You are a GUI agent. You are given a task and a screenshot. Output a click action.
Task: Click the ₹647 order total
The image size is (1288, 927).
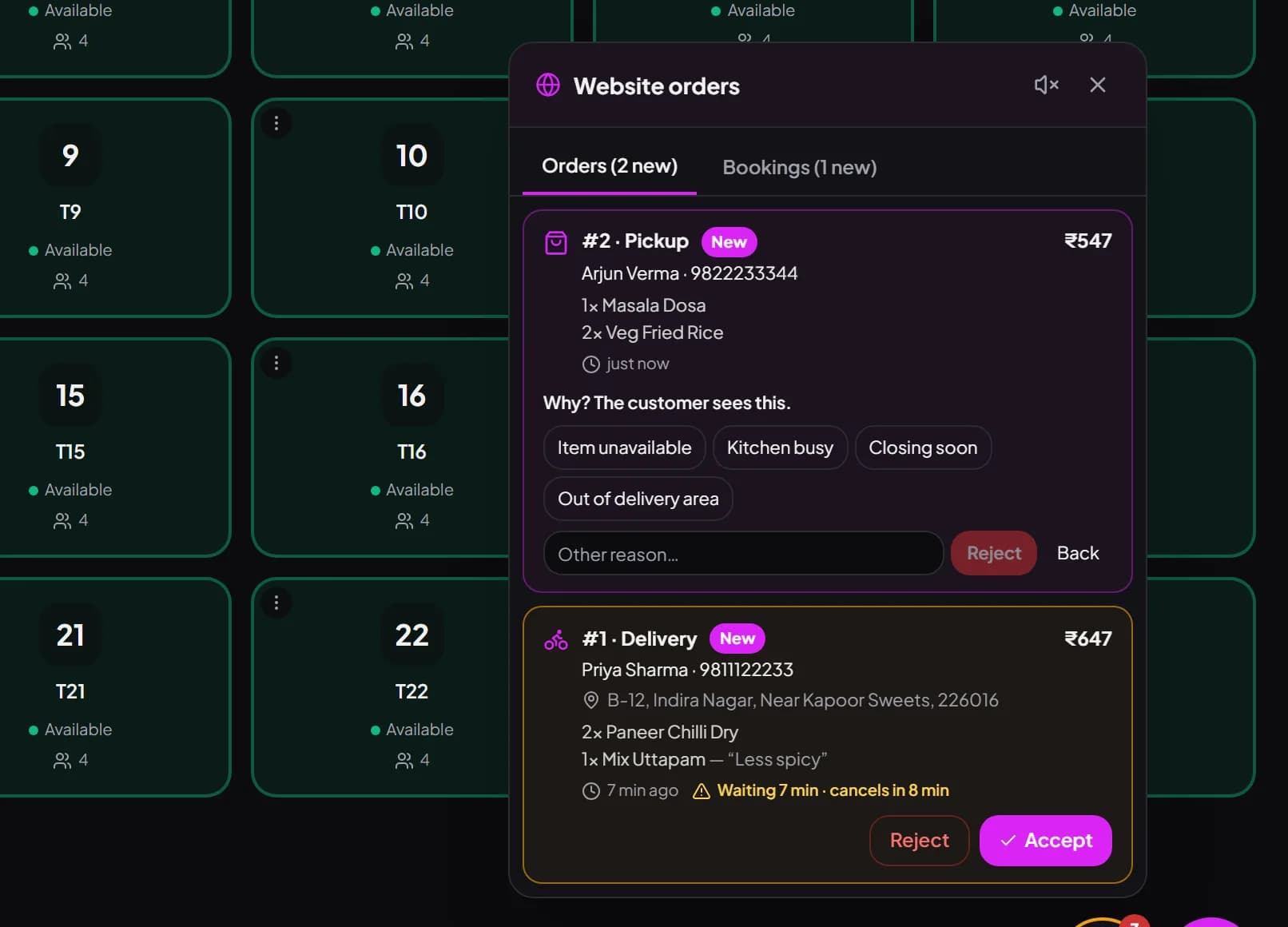coord(1087,639)
